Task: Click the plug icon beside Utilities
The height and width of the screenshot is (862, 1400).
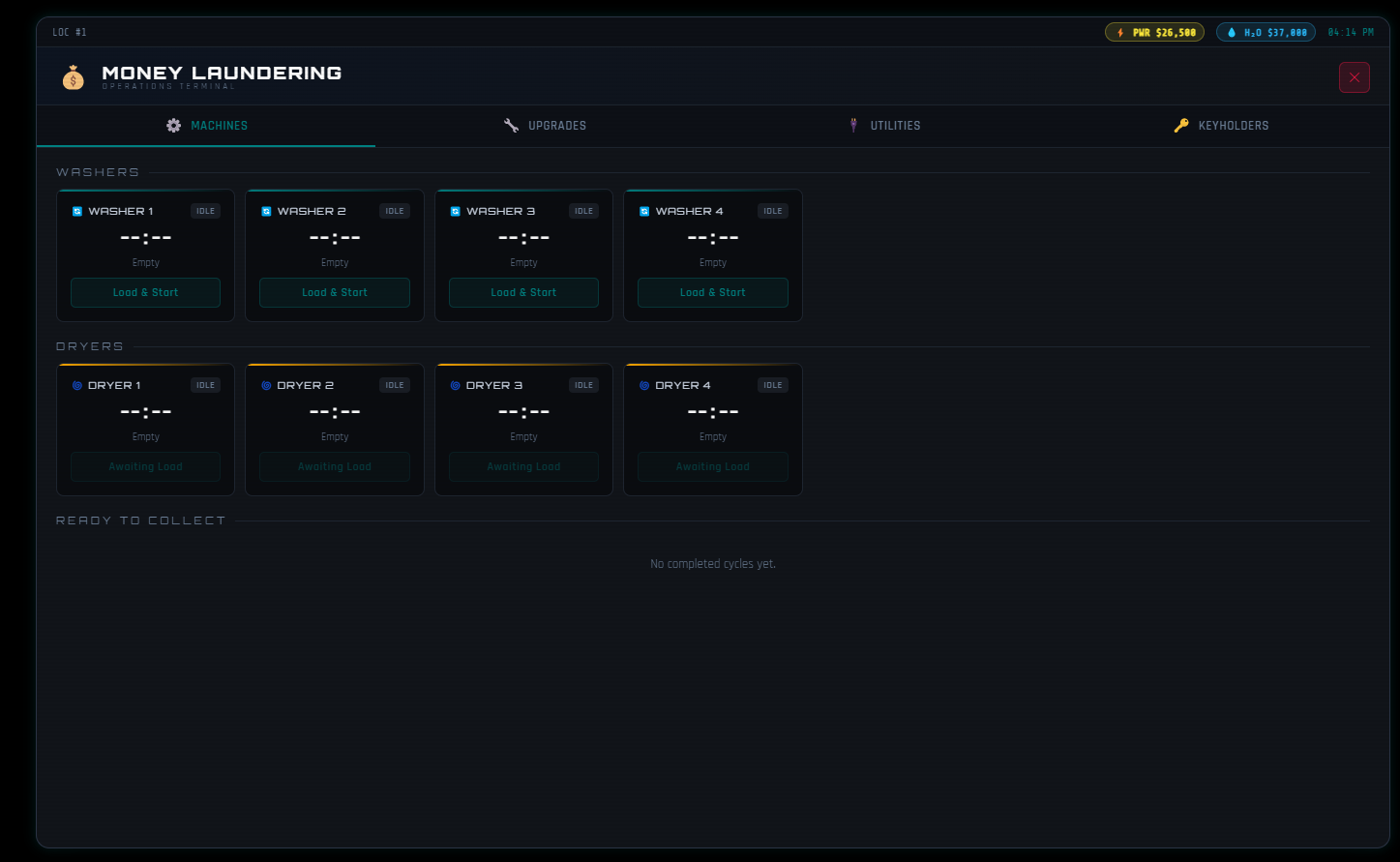Action: tap(853, 126)
